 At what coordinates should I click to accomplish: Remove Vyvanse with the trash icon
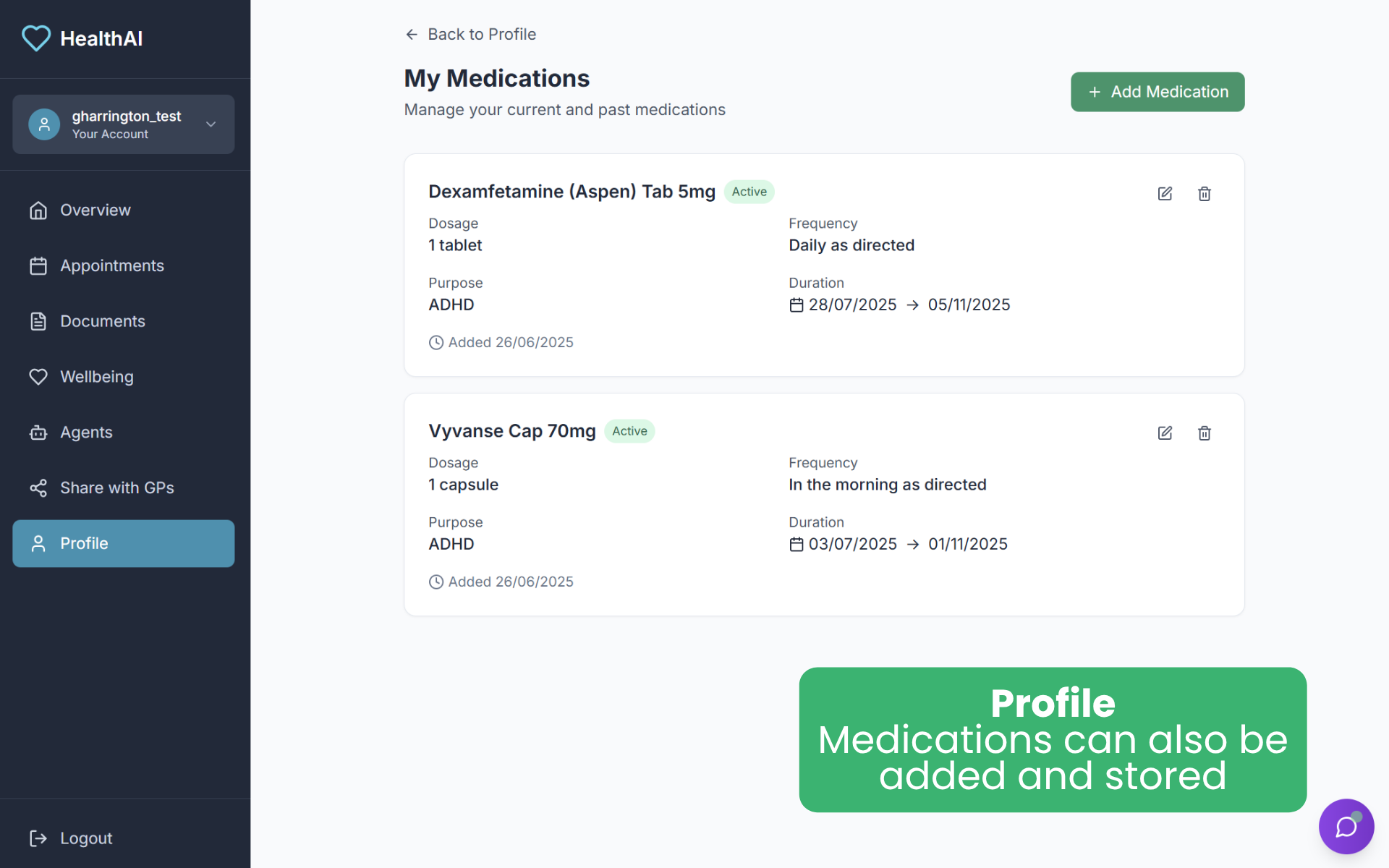1205,433
